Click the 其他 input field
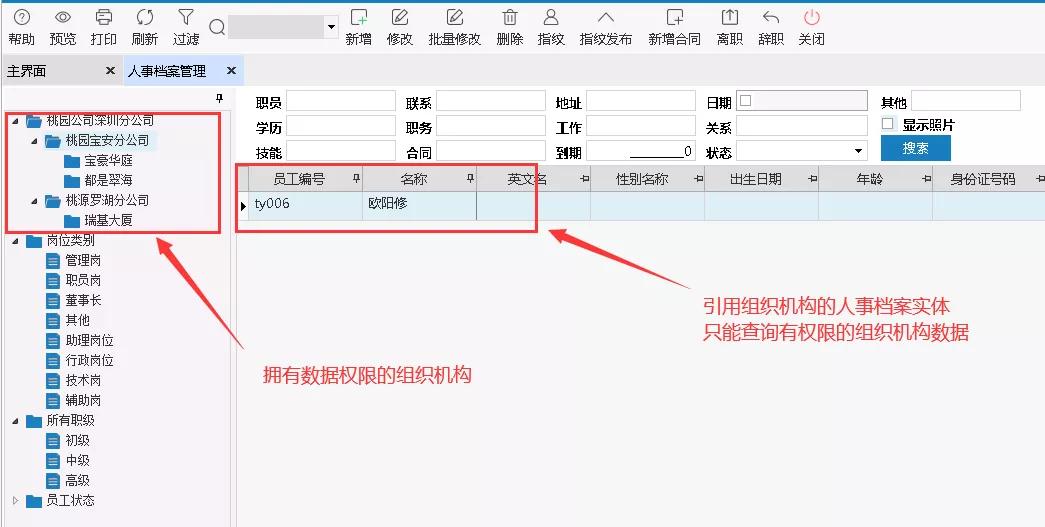This screenshot has width=1045, height=527. pos(966,101)
